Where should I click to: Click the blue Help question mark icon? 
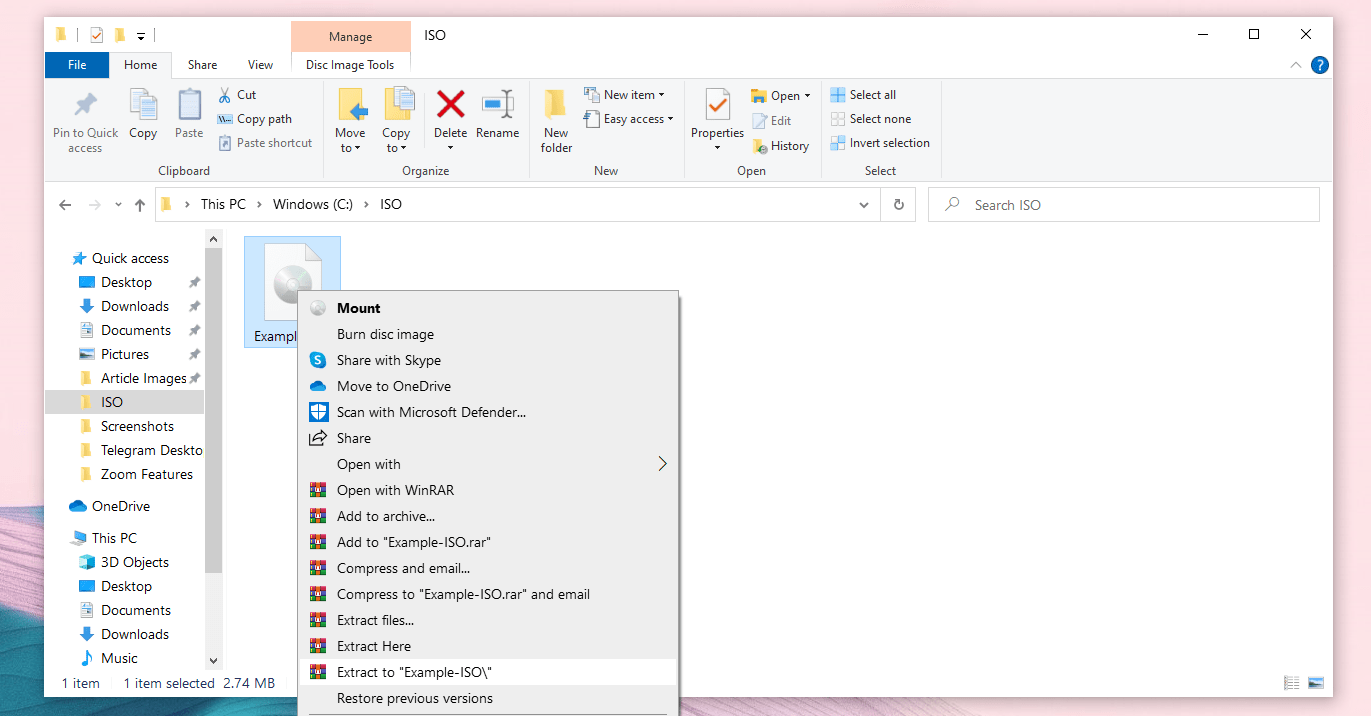1320,65
